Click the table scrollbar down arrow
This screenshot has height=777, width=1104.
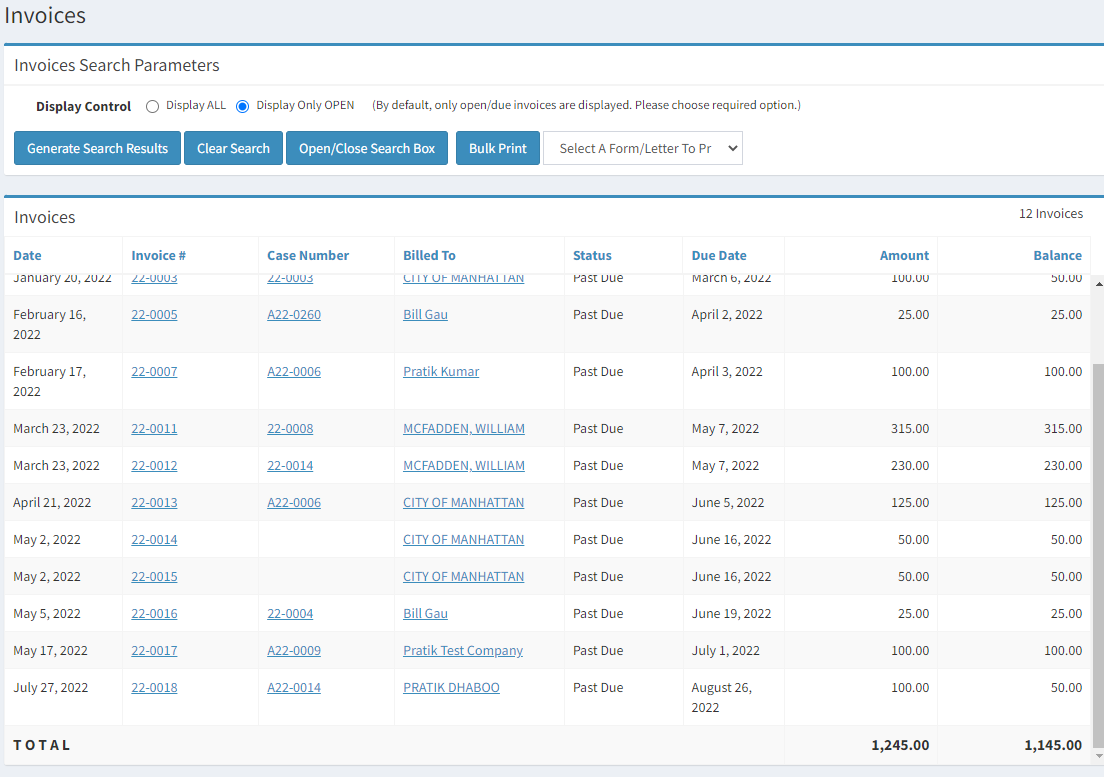click(1098, 756)
